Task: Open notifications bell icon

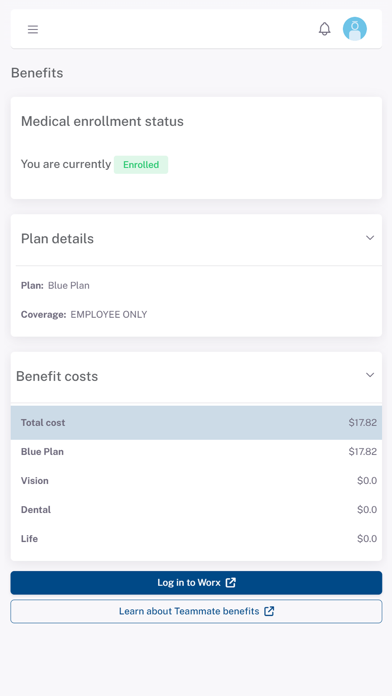Action: (x=325, y=29)
